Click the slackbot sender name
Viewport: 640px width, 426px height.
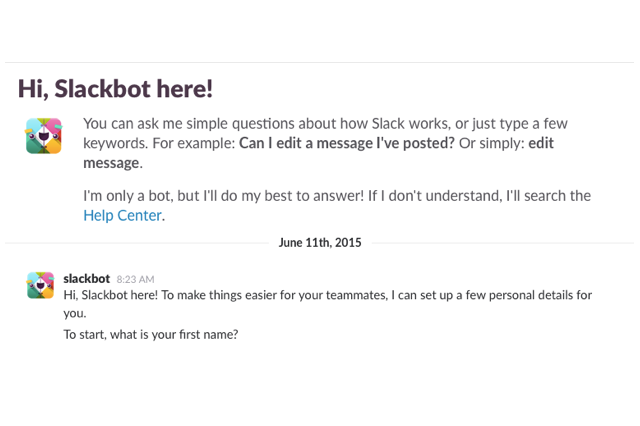(x=87, y=279)
